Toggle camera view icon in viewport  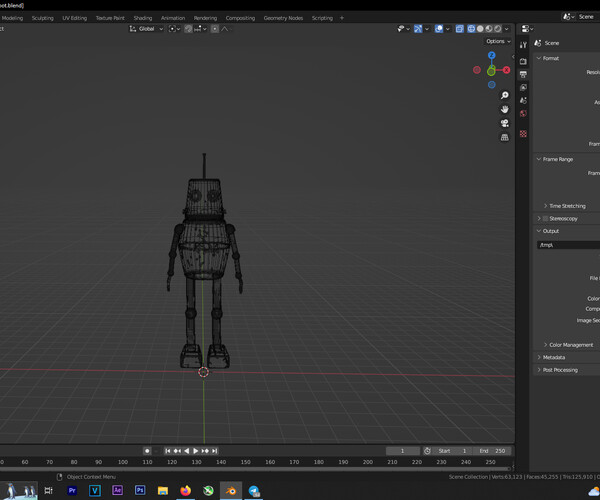[x=505, y=123]
